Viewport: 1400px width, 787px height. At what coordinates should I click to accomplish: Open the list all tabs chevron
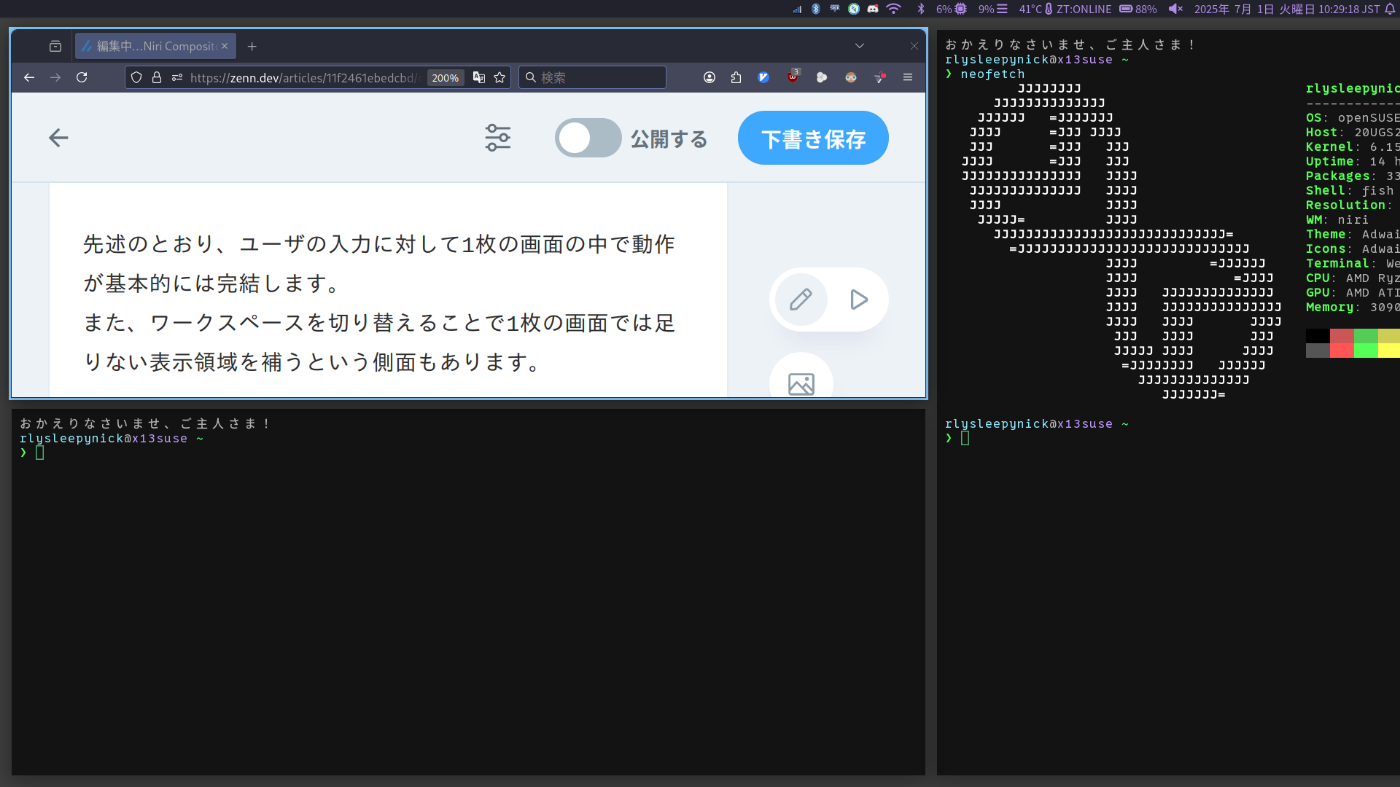pos(859,46)
